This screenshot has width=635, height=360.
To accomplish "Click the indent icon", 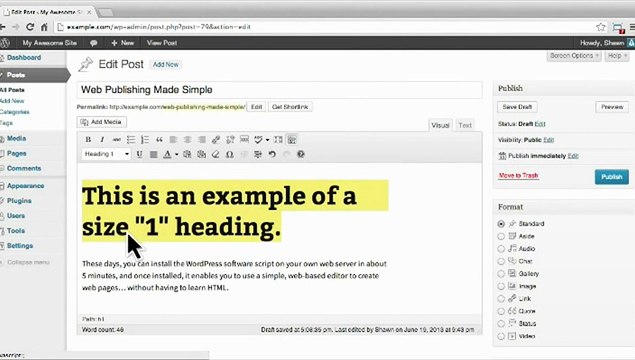I will [x=258, y=154].
